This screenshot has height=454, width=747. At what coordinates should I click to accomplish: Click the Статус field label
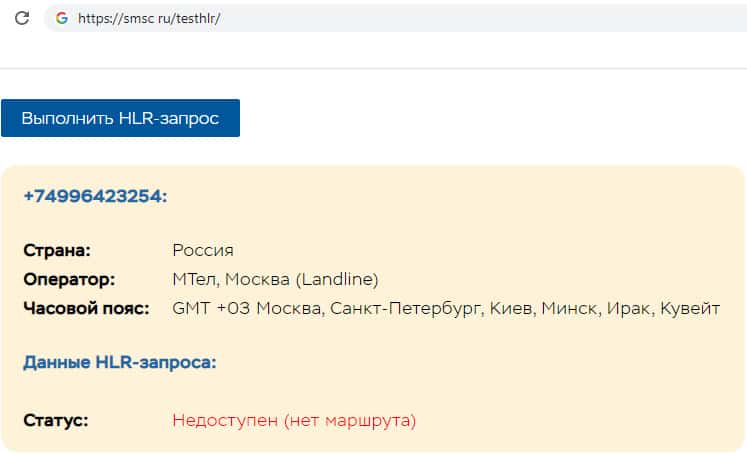point(56,421)
